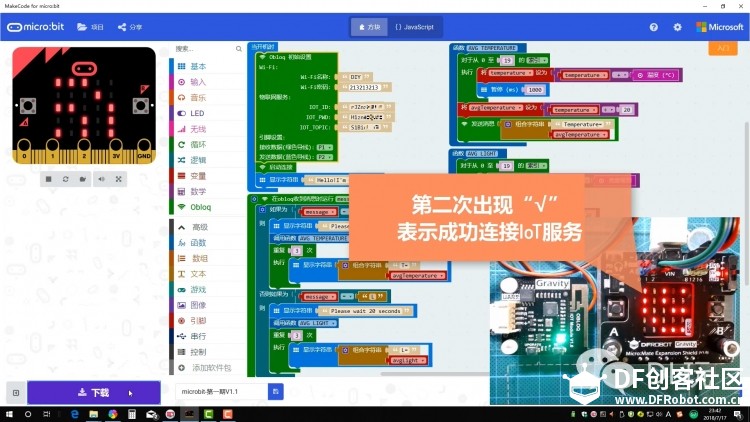The width and height of the screenshot is (750, 422).
Task: Open message dropdown in 否则如果为 condition
Action: [x=320, y=297]
